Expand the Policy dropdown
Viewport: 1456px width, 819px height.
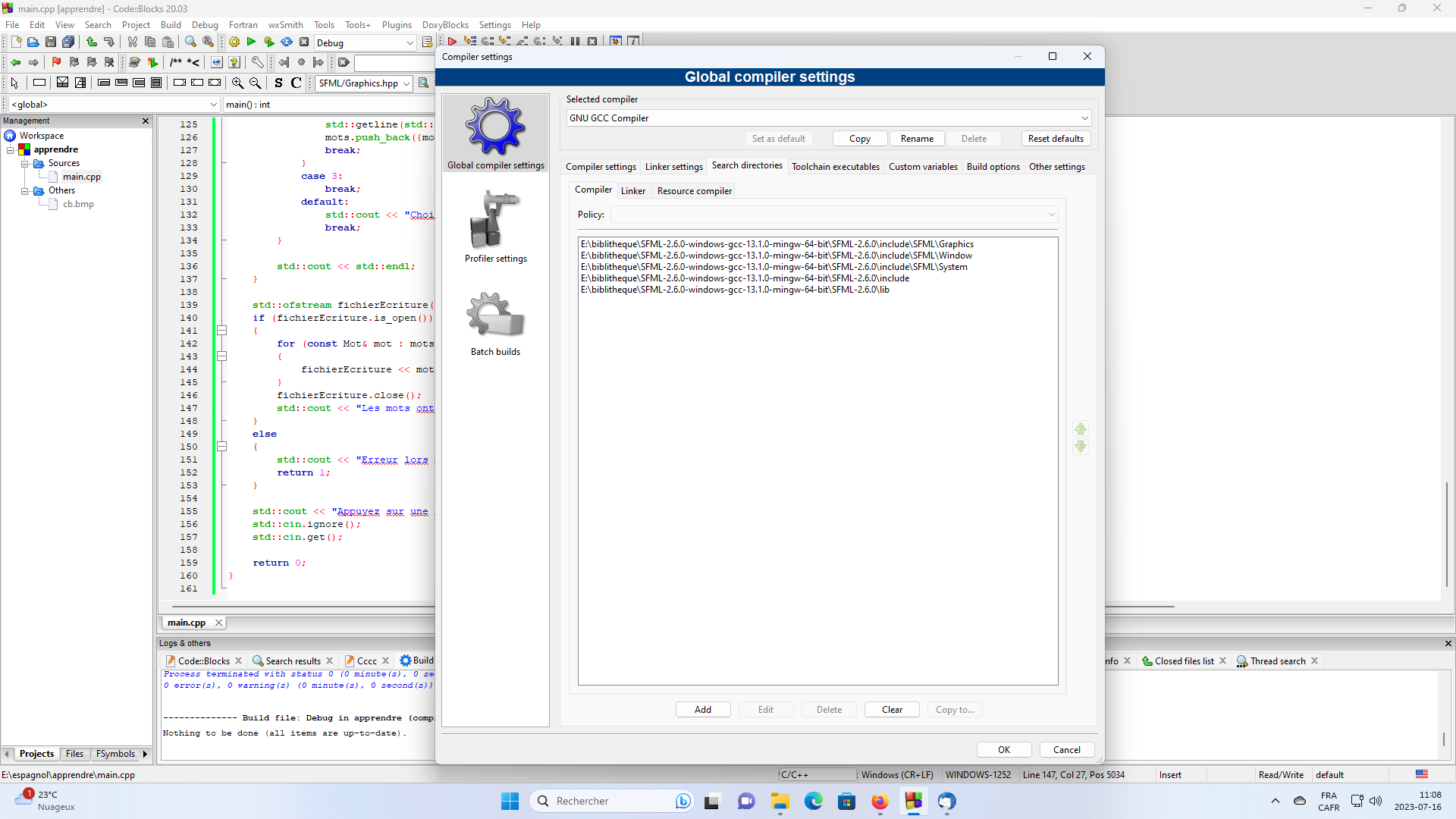click(x=834, y=215)
